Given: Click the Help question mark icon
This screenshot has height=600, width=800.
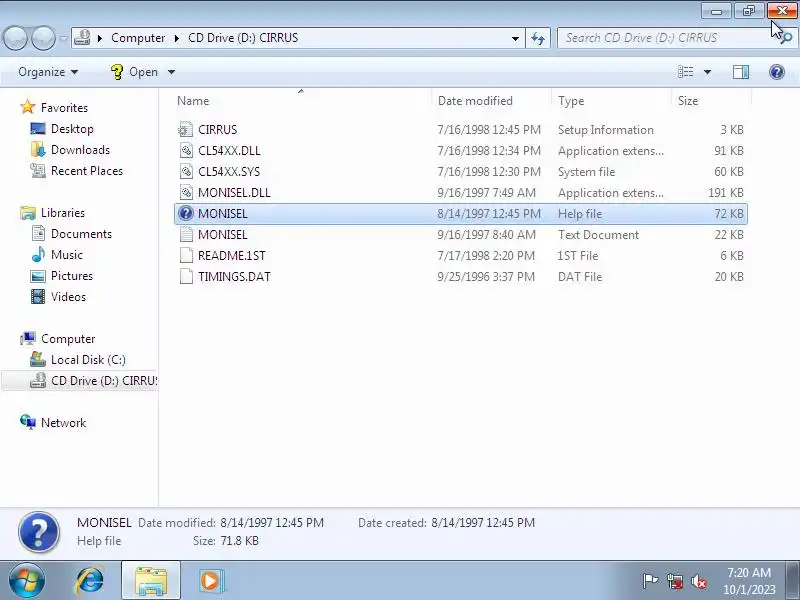Looking at the screenshot, I should pos(777,72).
